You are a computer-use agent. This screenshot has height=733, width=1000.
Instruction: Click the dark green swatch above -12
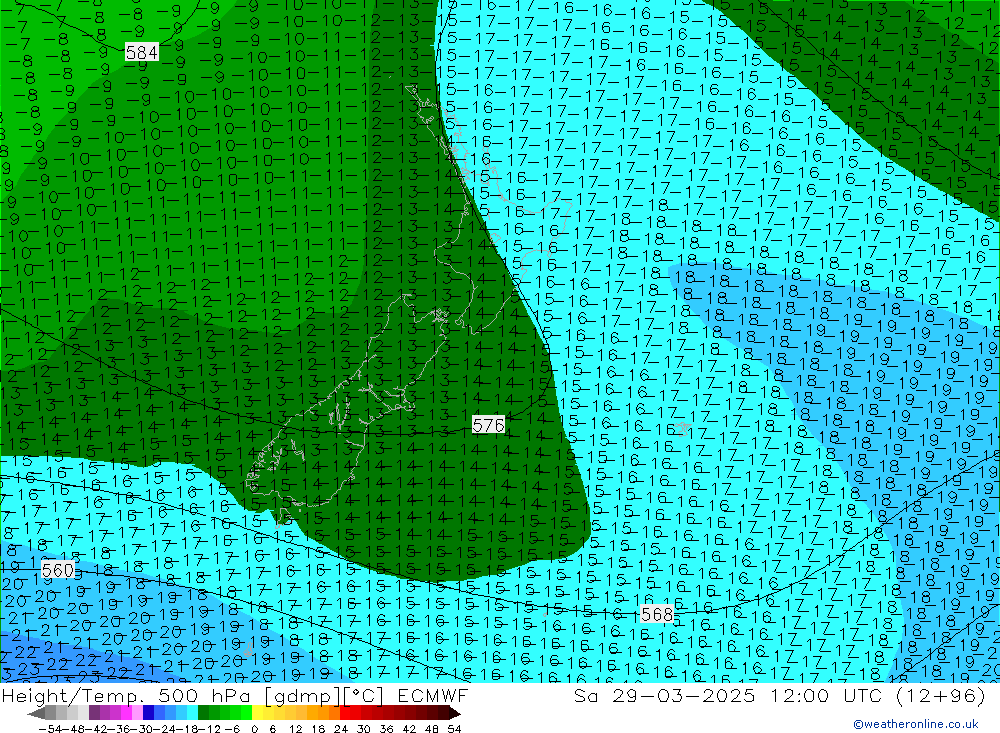203,712
